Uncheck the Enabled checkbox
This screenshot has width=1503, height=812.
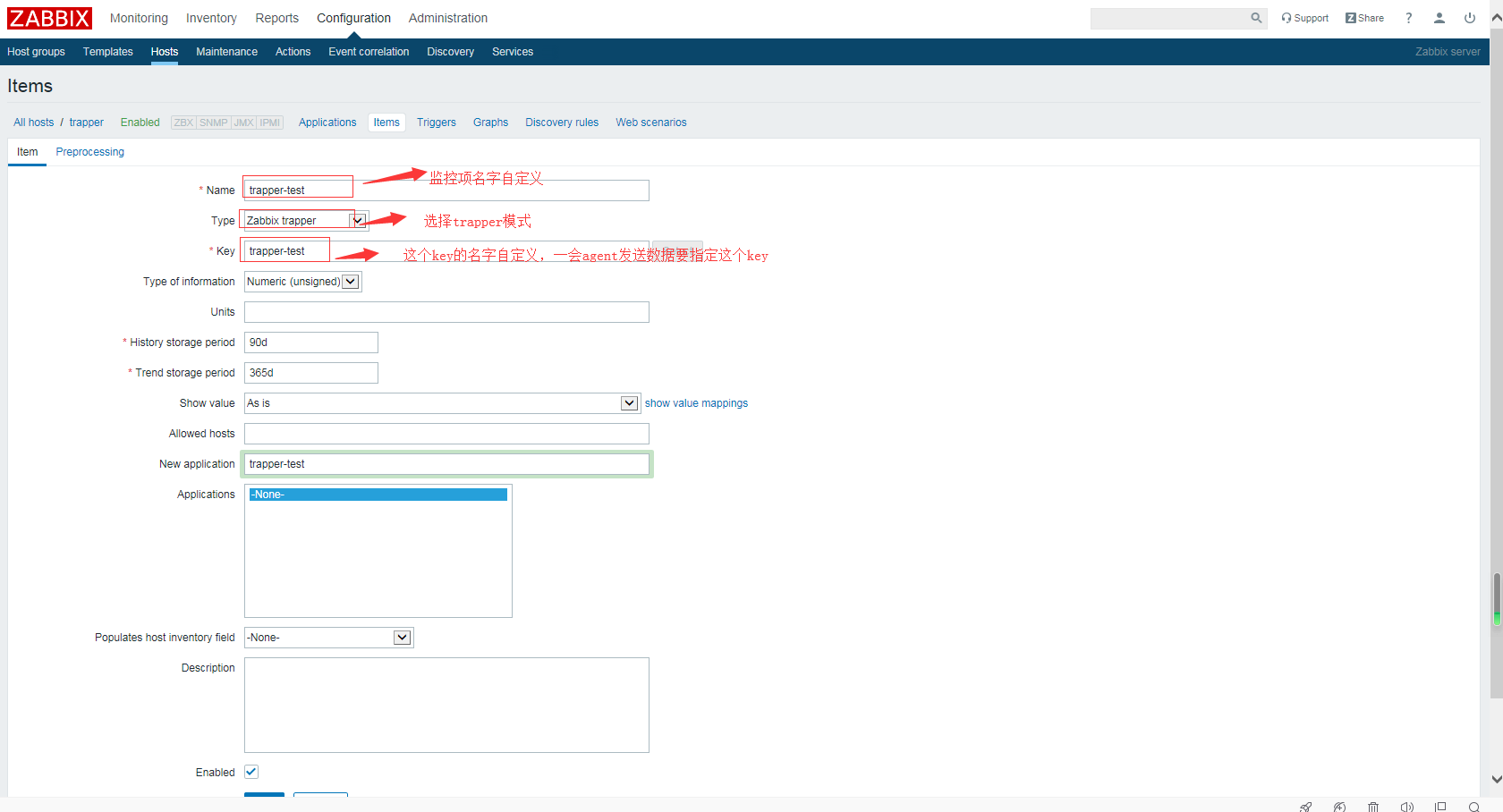pos(251,772)
